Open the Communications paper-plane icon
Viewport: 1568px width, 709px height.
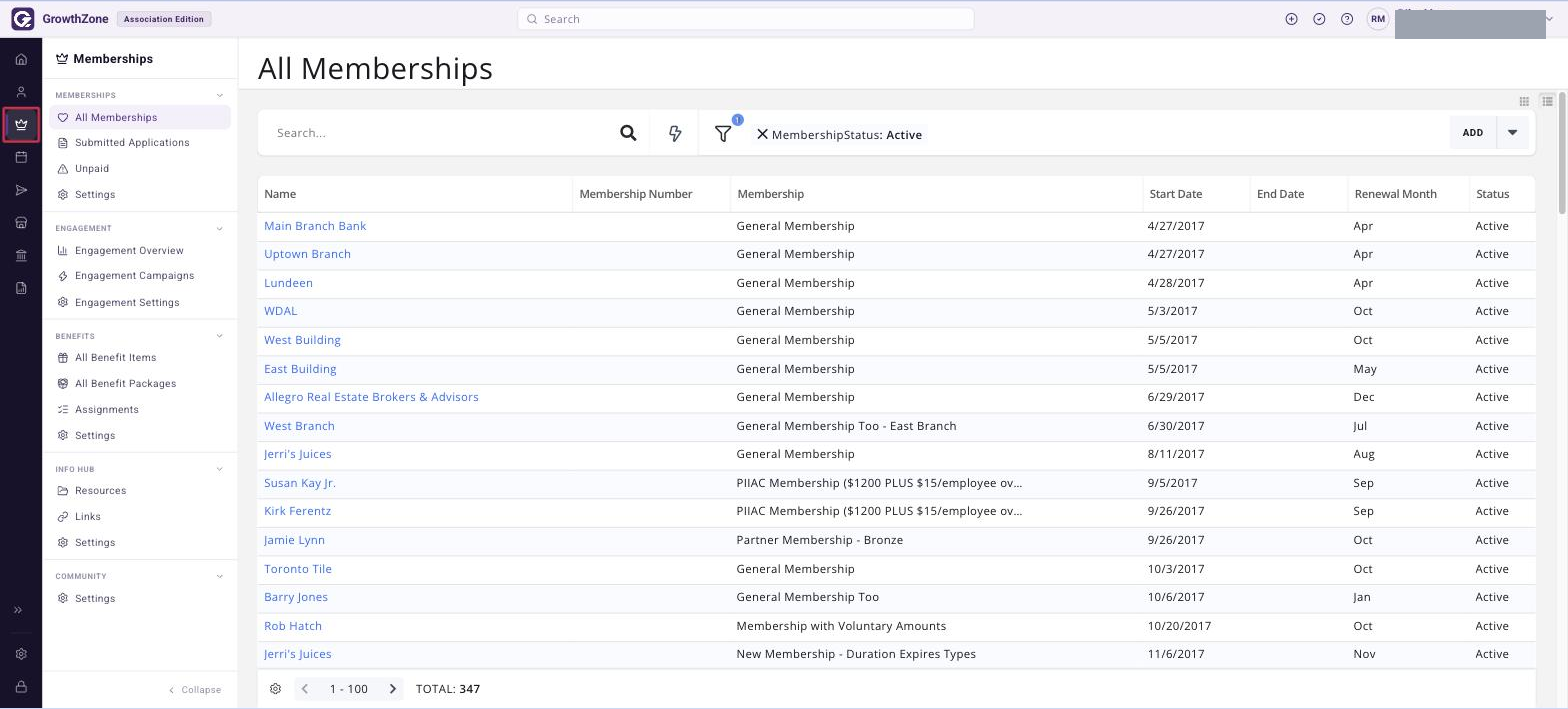21,190
